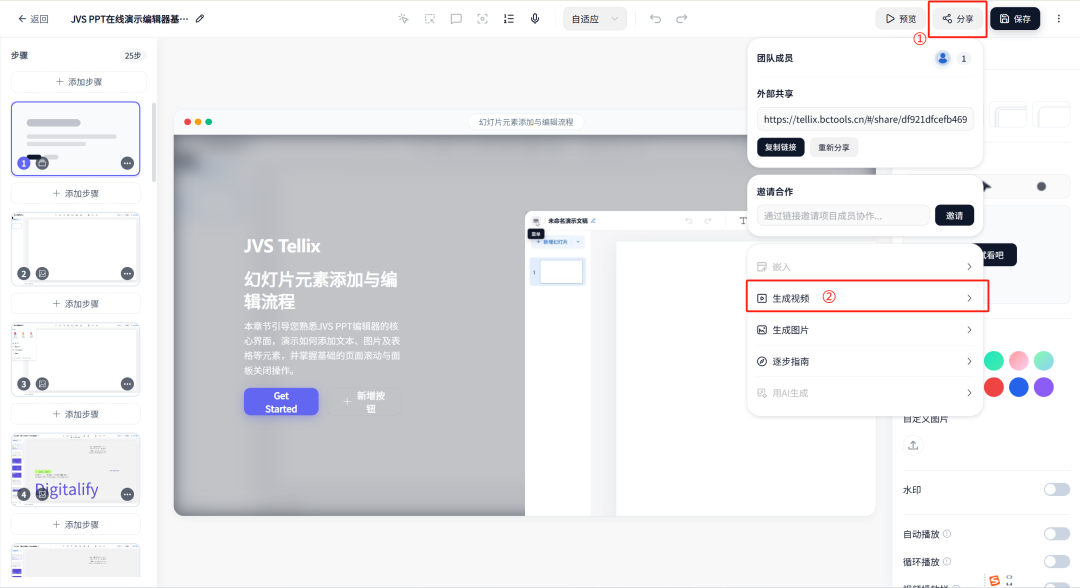Image resolution: width=1080 pixels, height=588 pixels.
Task: Open the comment bubble tool
Action: [x=456, y=19]
